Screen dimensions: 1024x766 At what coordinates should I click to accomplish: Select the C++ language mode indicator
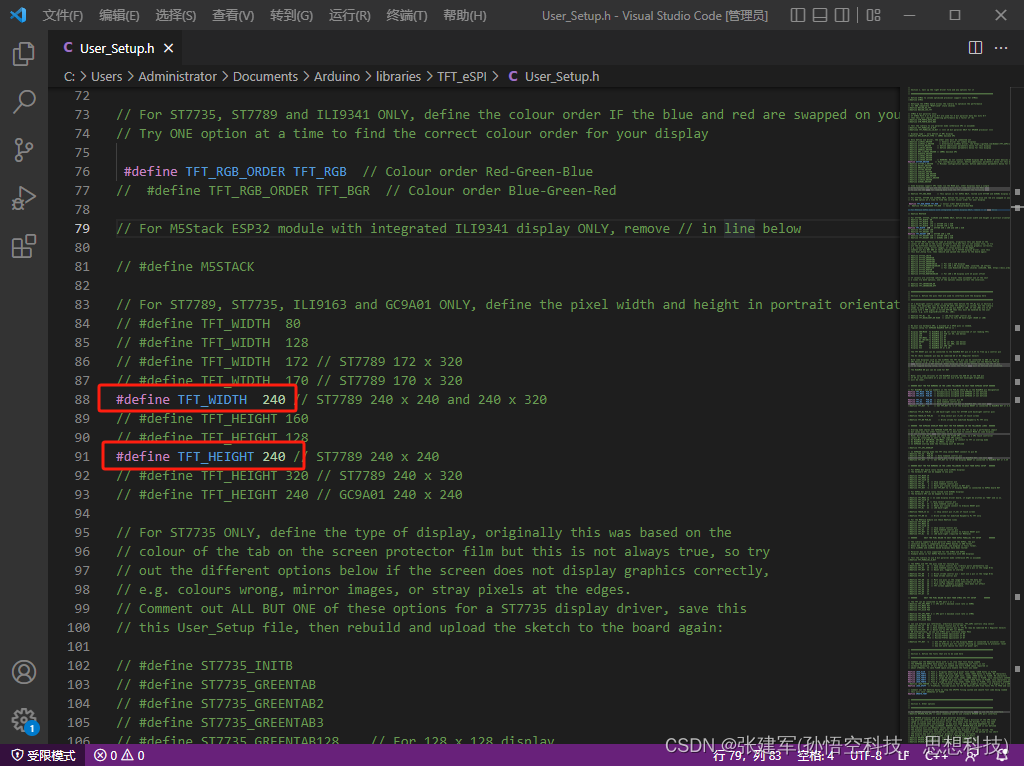pos(936,755)
